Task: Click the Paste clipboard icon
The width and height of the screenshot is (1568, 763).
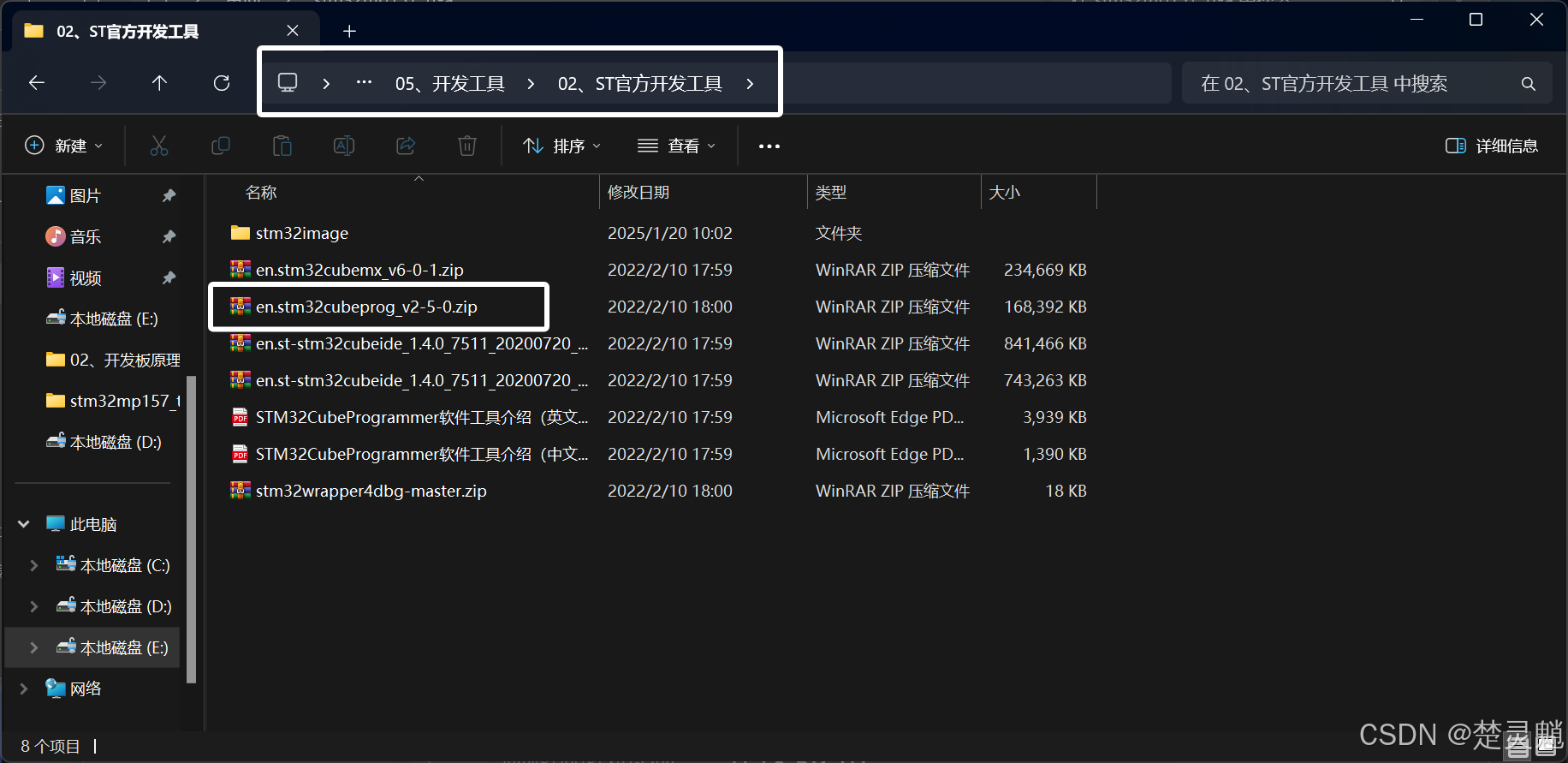Action: pos(282,146)
